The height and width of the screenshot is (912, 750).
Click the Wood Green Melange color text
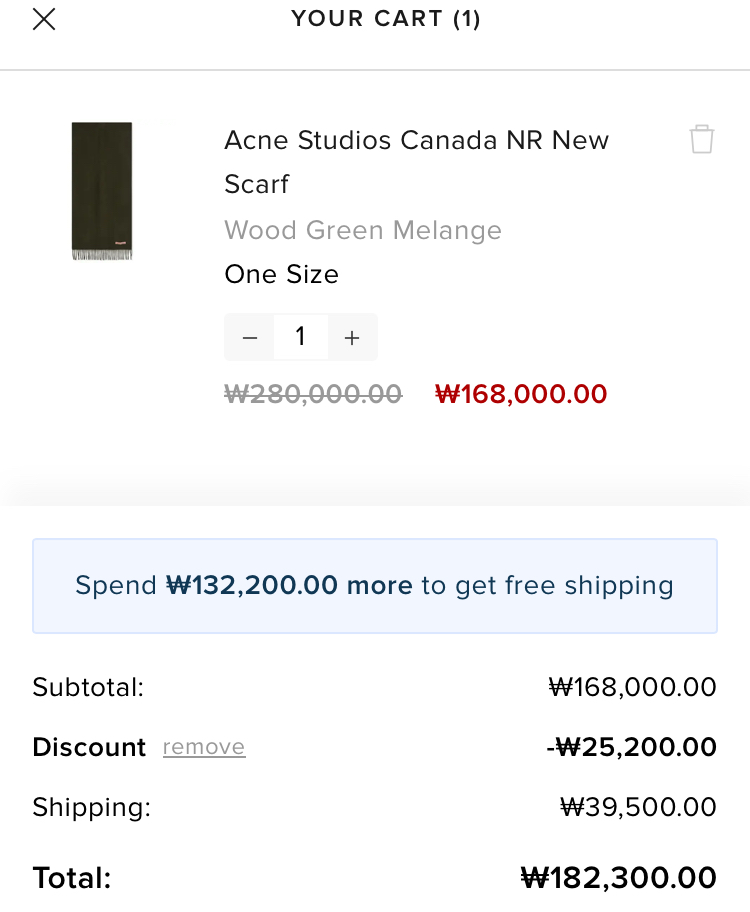coord(363,230)
